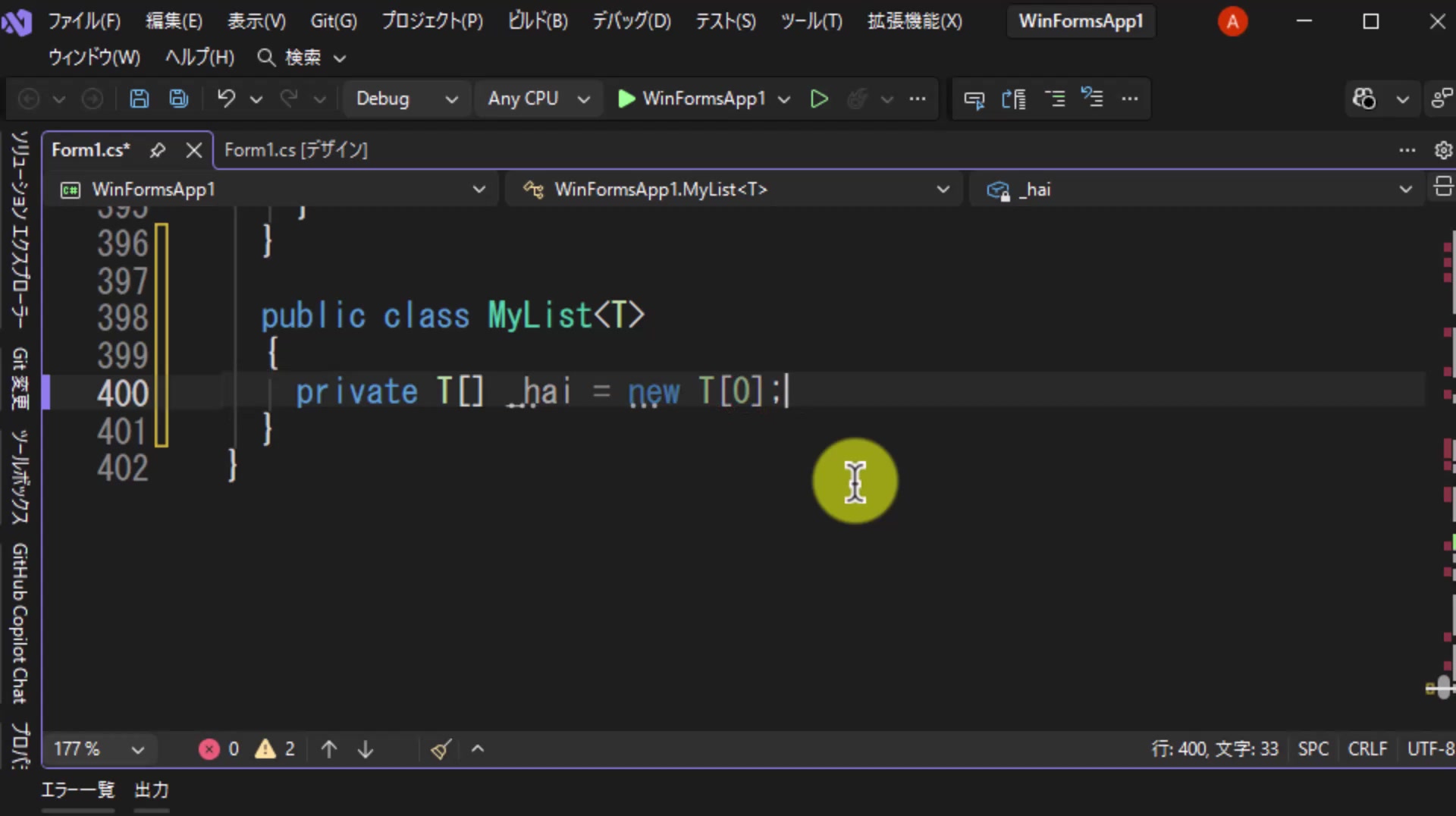
Task: Toggle the CRLF line ending indicator
Action: click(1367, 749)
